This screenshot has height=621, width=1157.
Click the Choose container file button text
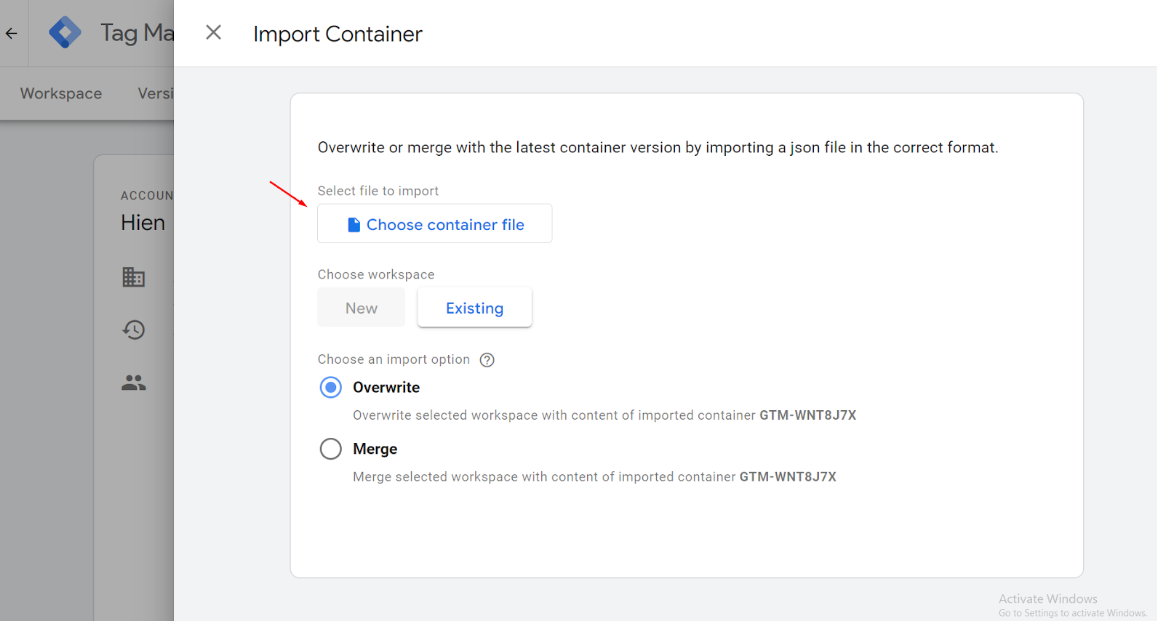pyautogui.click(x=445, y=225)
